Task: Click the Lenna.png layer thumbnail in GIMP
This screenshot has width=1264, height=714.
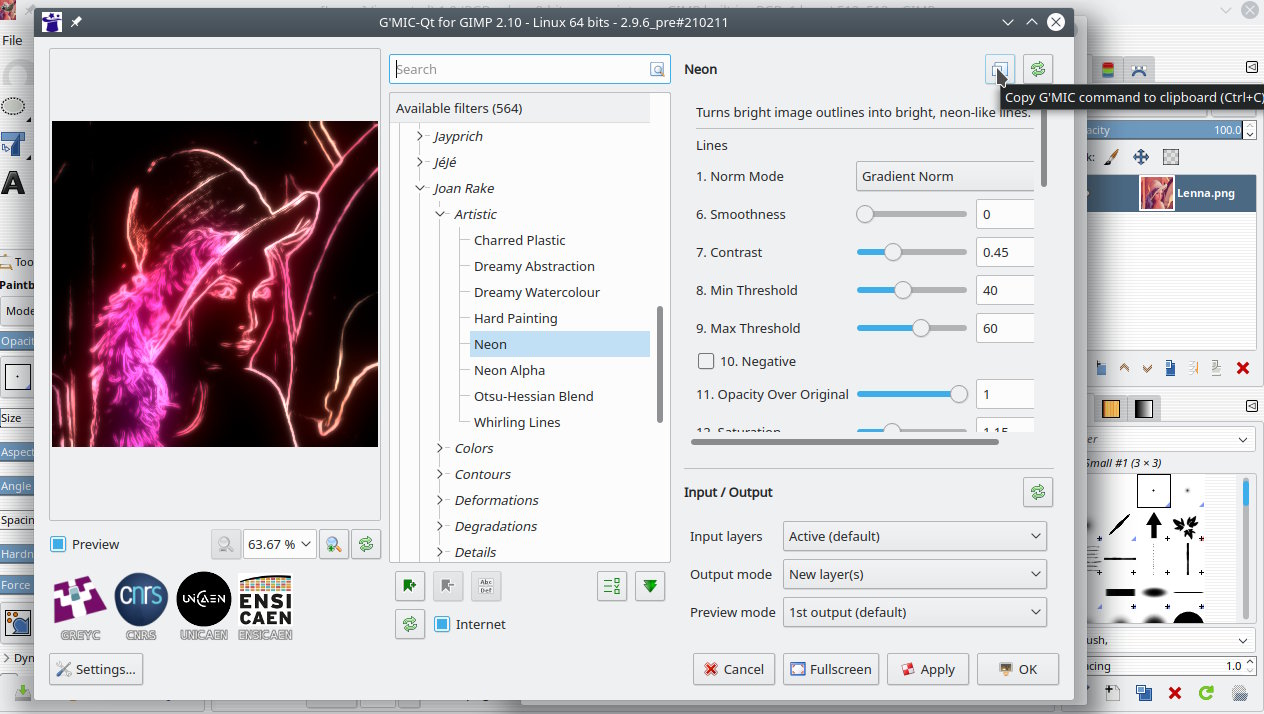Action: pyautogui.click(x=1157, y=193)
